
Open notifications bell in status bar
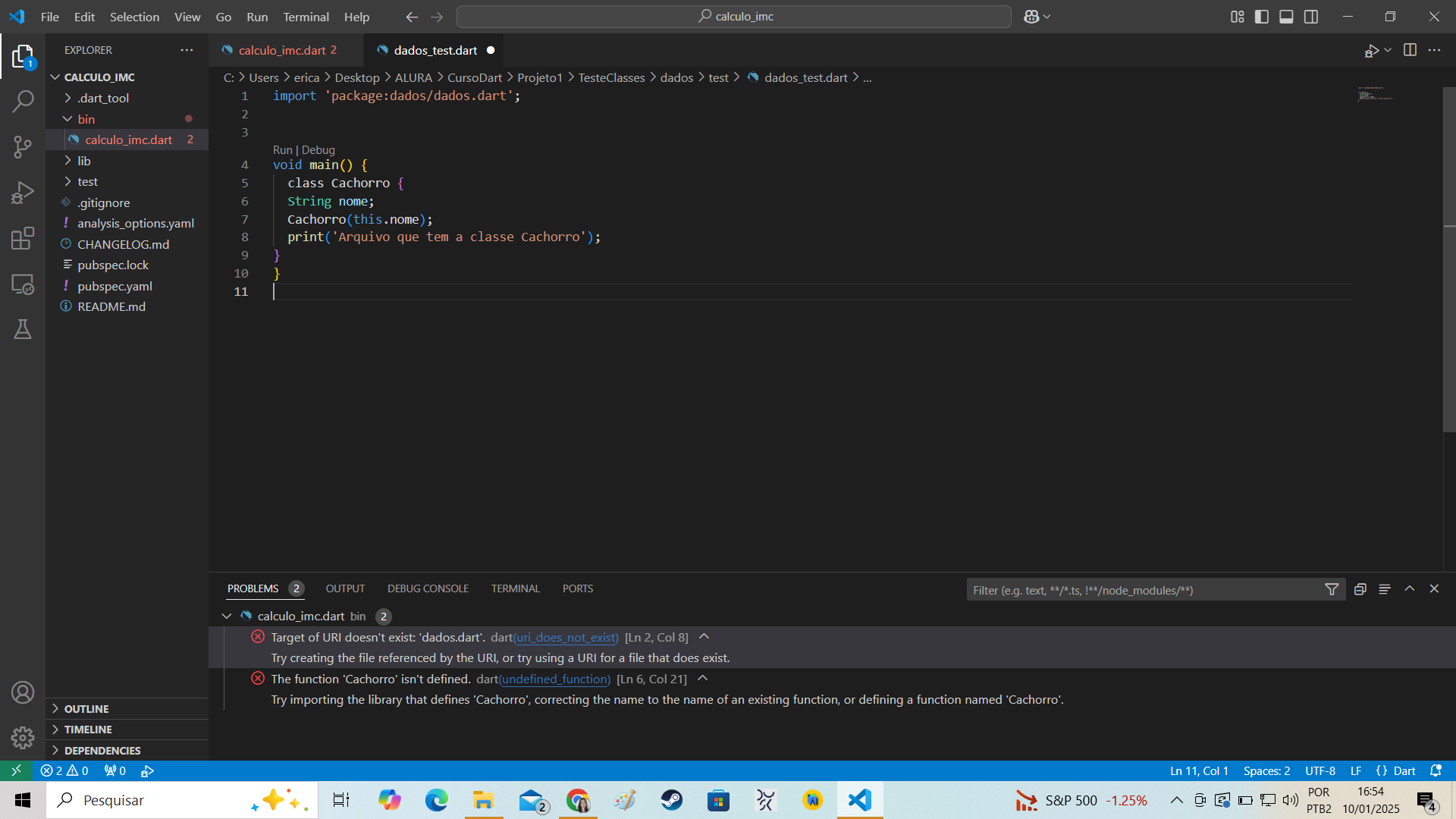(1436, 770)
